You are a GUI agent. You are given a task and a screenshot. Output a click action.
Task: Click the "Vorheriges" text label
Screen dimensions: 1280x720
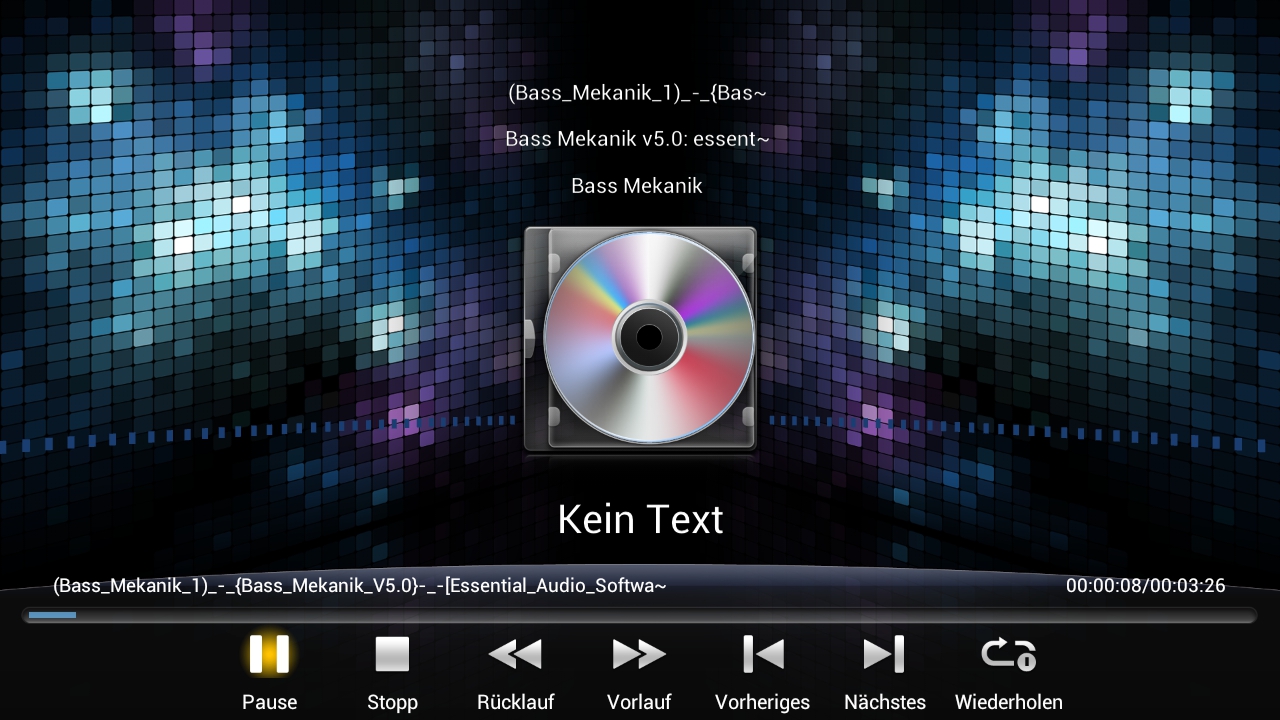coord(763,702)
